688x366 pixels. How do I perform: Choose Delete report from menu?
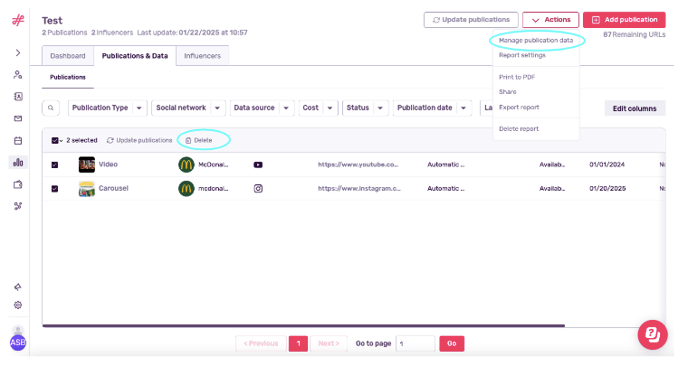(x=519, y=129)
